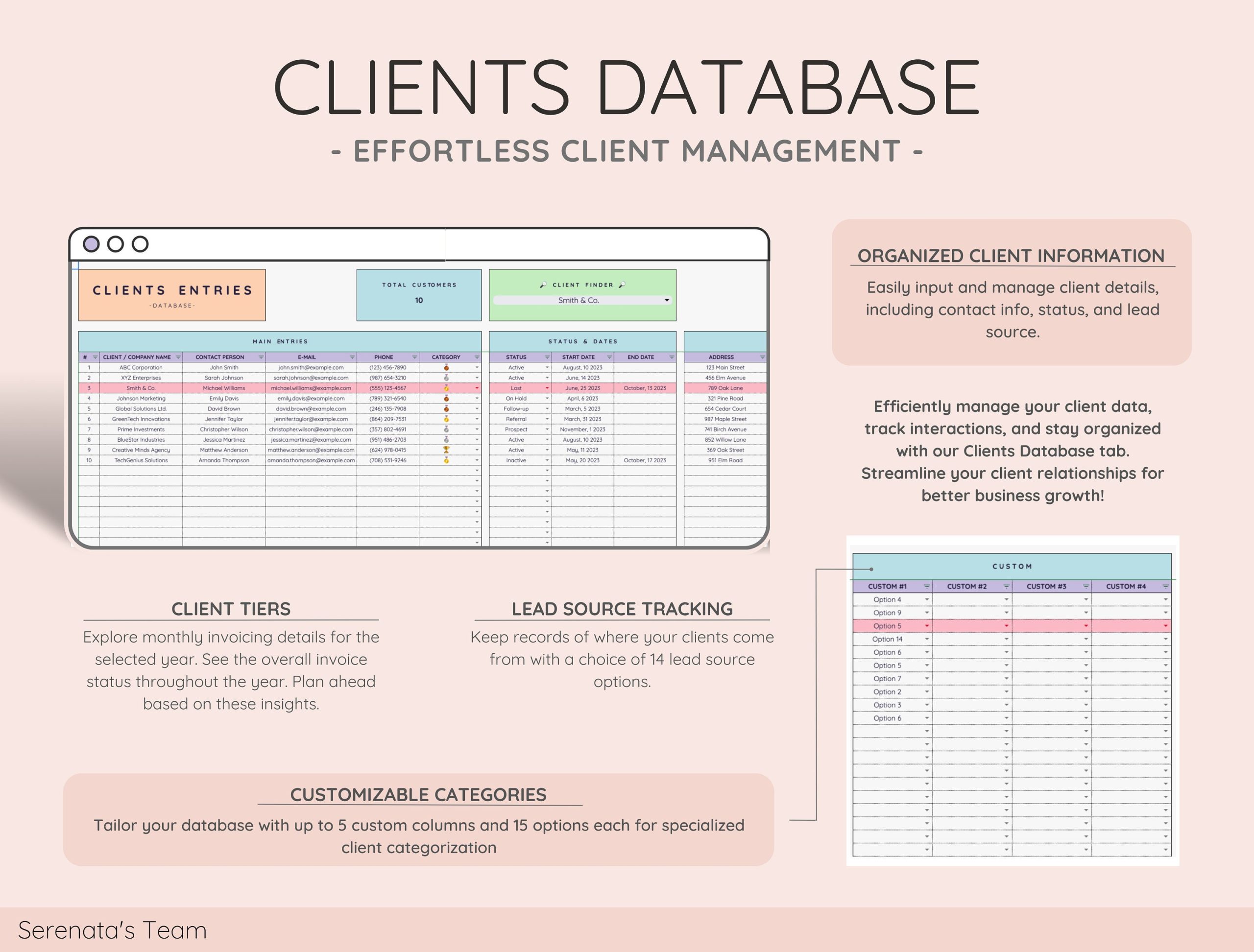
Task: Open the Lost status dropdown
Action: pyautogui.click(x=547, y=388)
